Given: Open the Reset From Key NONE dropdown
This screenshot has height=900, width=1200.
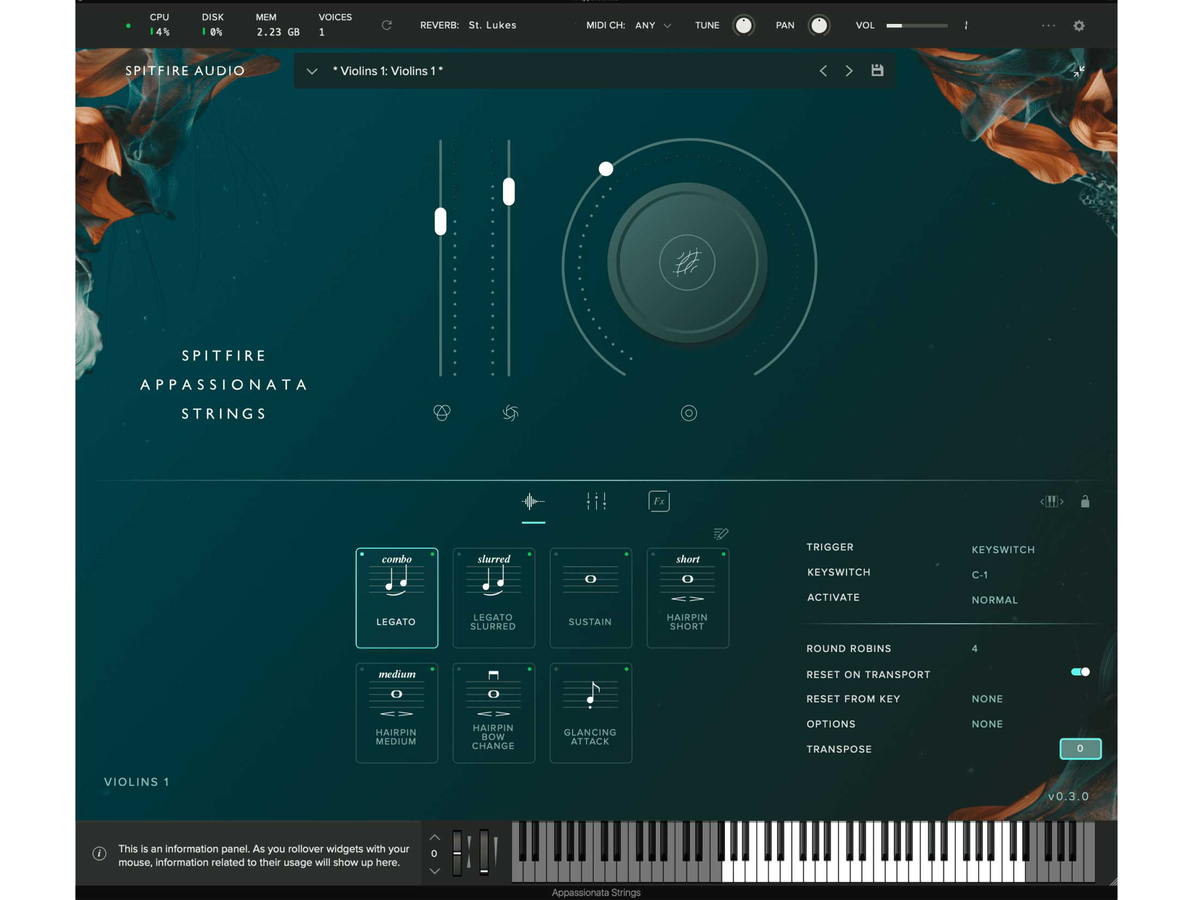Looking at the screenshot, I should pyautogui.click(x=987, y=699).
